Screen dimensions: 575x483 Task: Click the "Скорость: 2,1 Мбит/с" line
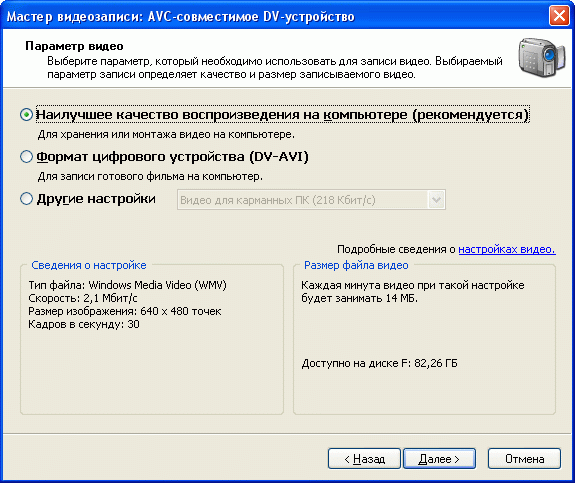click(x=83, y=298)
